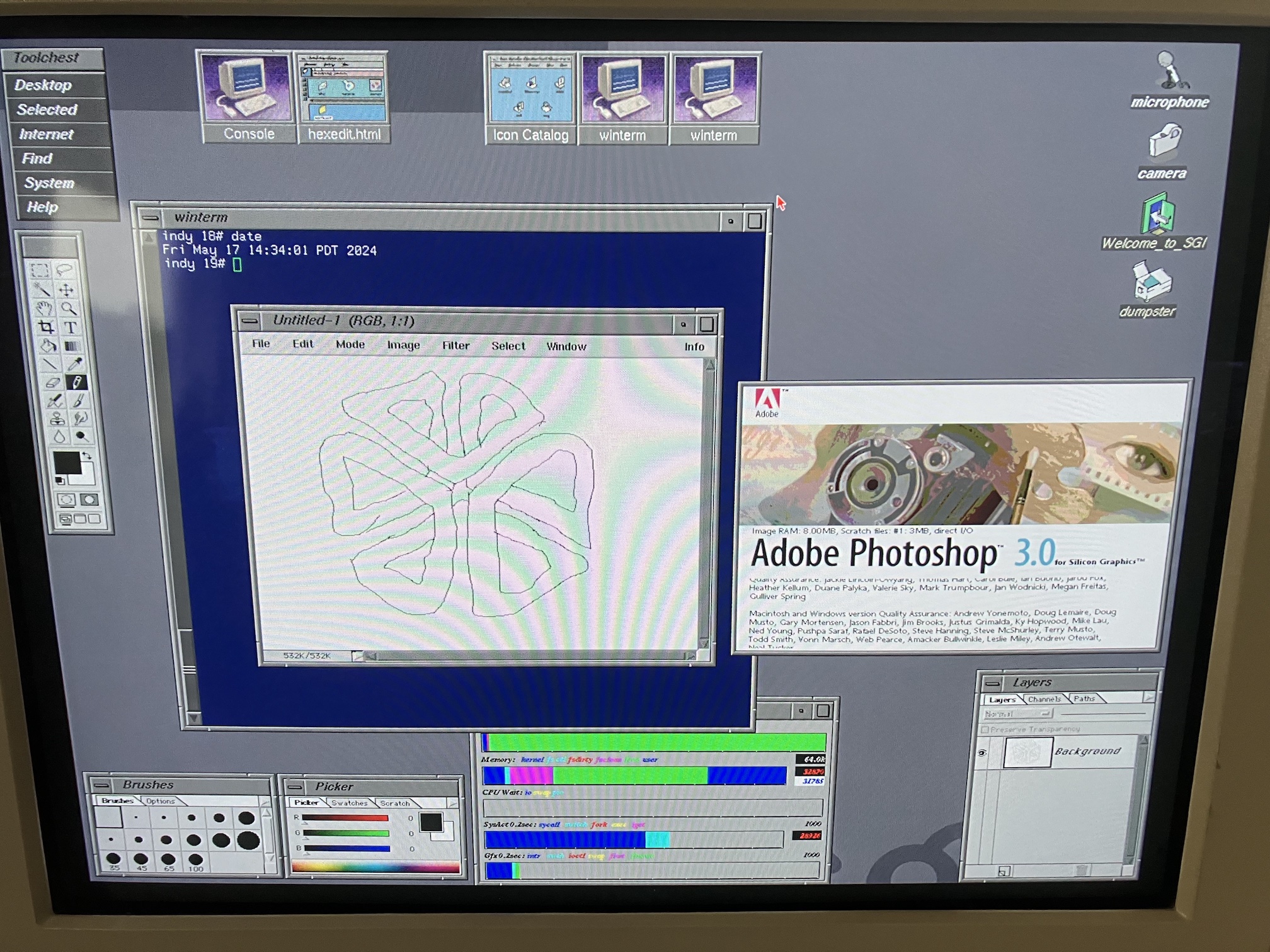Switch to the Channels tab
The height and width of the screenshot is (952, 1270).
point(1044,699)
